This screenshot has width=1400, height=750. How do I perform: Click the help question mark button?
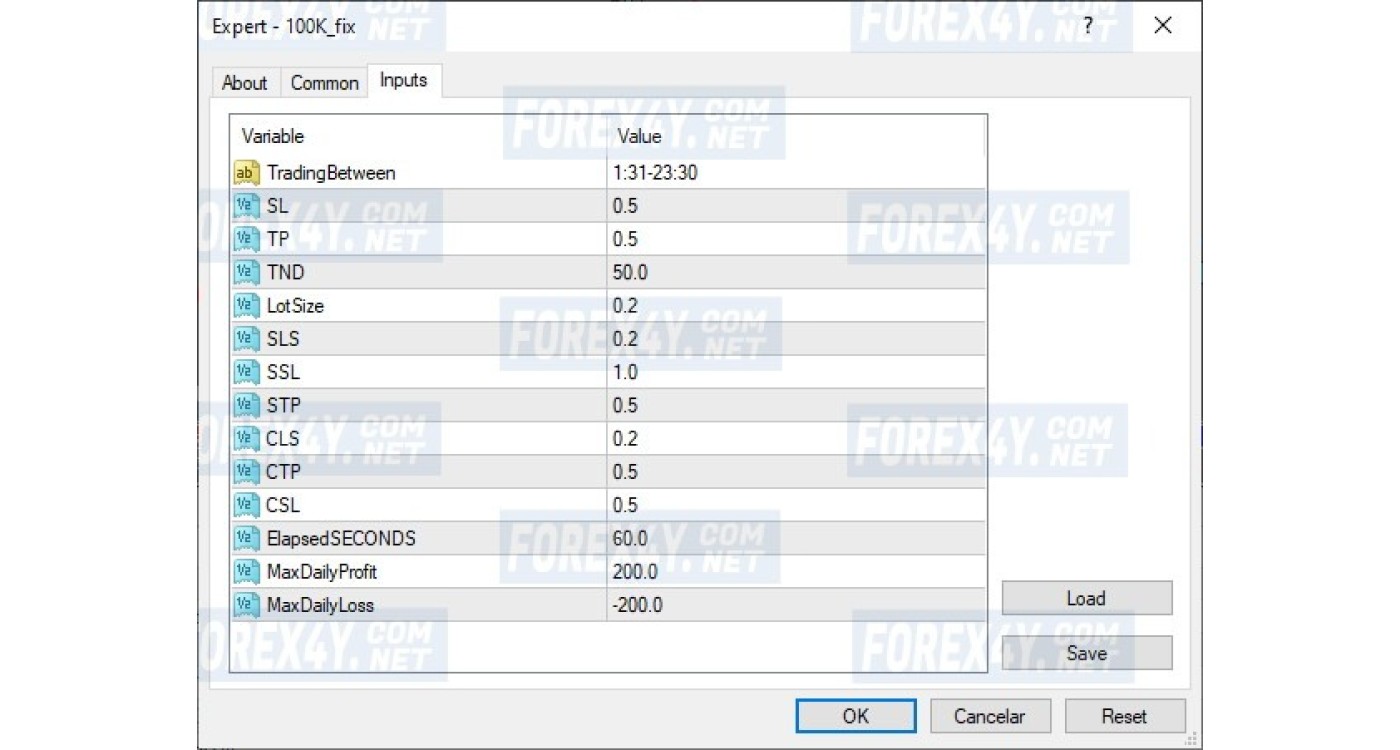pyautogui.click(x=1088, y=26)
